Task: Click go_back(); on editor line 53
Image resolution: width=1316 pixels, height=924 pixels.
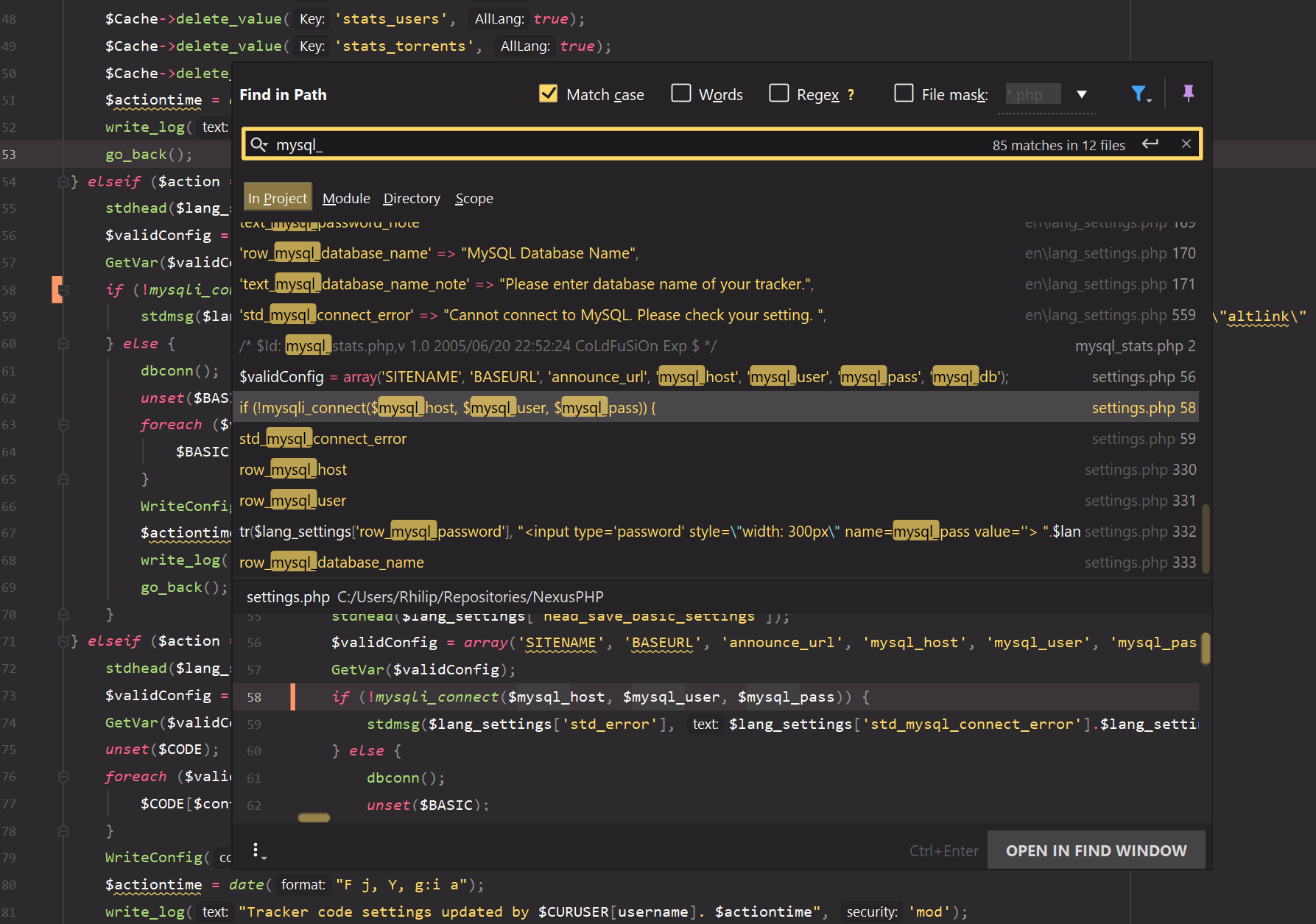Action: [x=149, y=155]
